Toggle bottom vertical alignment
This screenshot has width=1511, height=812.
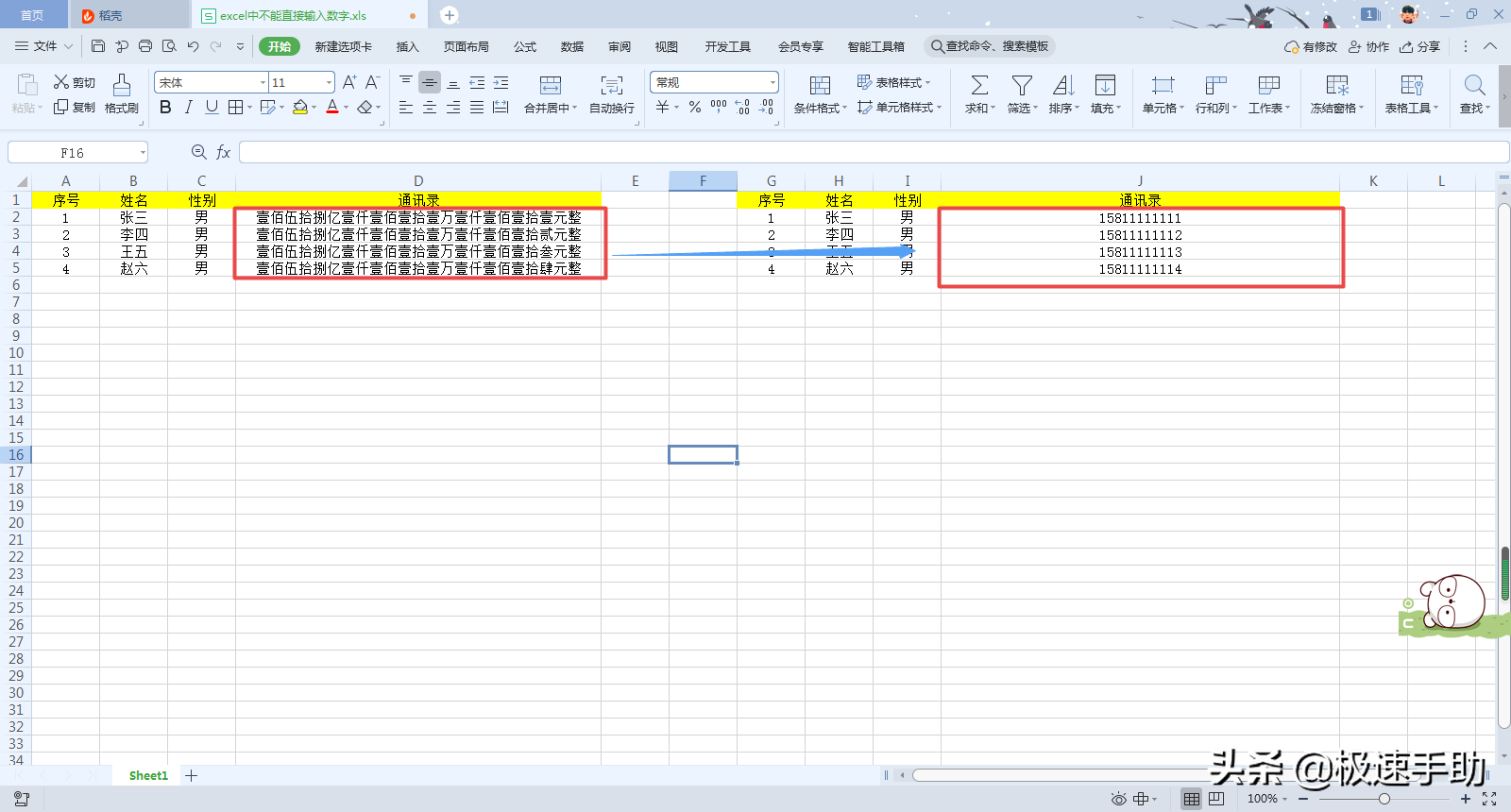[x=453, y=82]
